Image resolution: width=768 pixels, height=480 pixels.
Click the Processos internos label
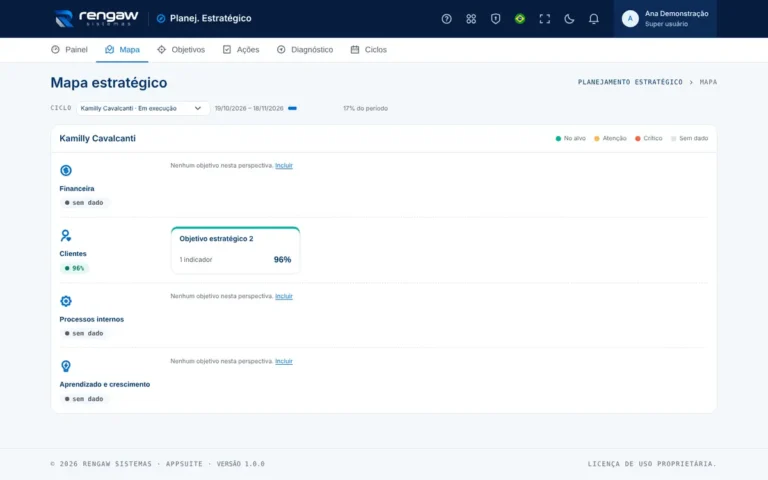coord(92,319)
